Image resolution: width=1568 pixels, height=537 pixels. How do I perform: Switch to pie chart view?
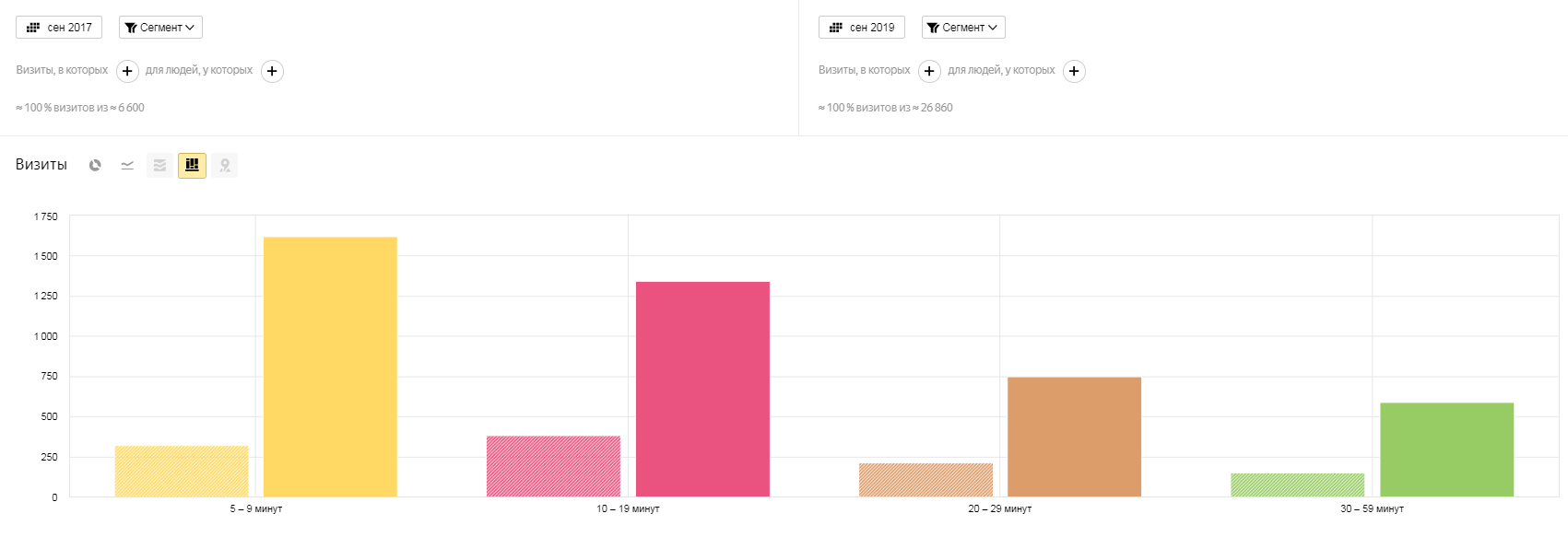(95, 166)
